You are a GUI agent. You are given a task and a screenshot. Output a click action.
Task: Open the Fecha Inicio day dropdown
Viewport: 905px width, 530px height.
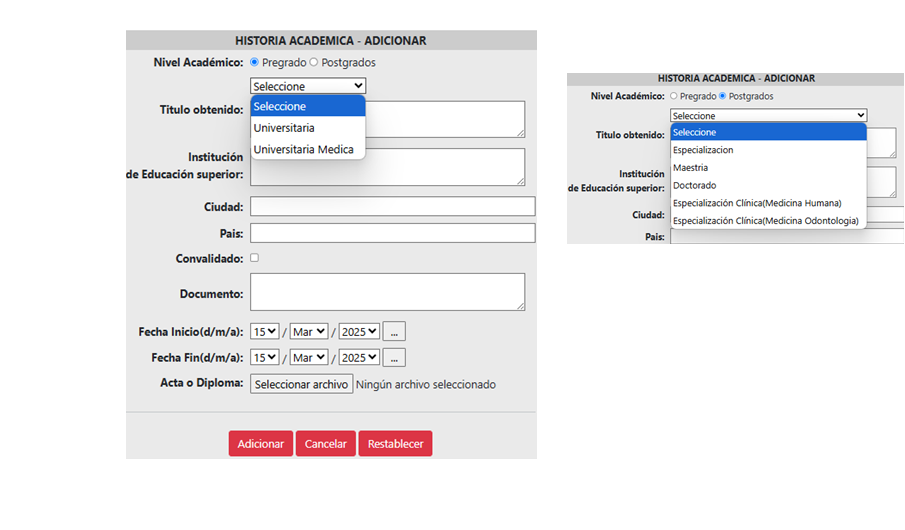pos(265,331)
